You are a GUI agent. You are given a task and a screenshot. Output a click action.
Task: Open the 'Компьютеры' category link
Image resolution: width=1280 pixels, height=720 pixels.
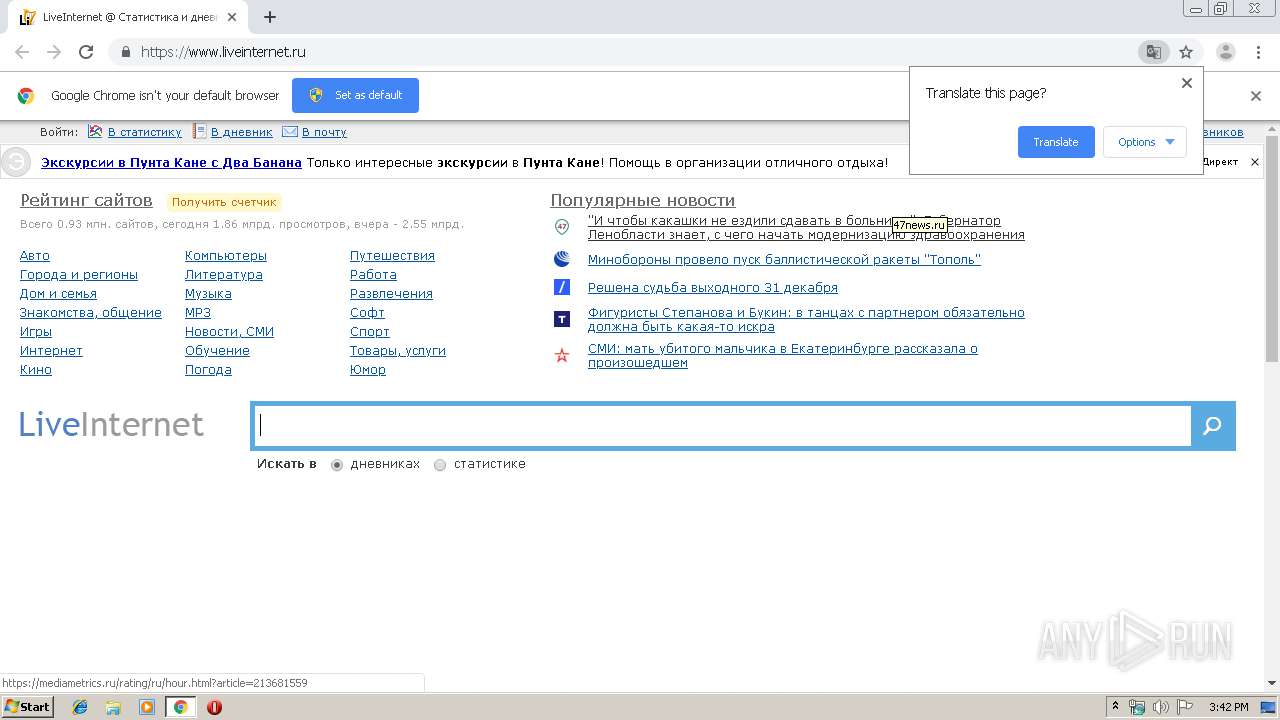pyautogui.click(x=226, y=256)
